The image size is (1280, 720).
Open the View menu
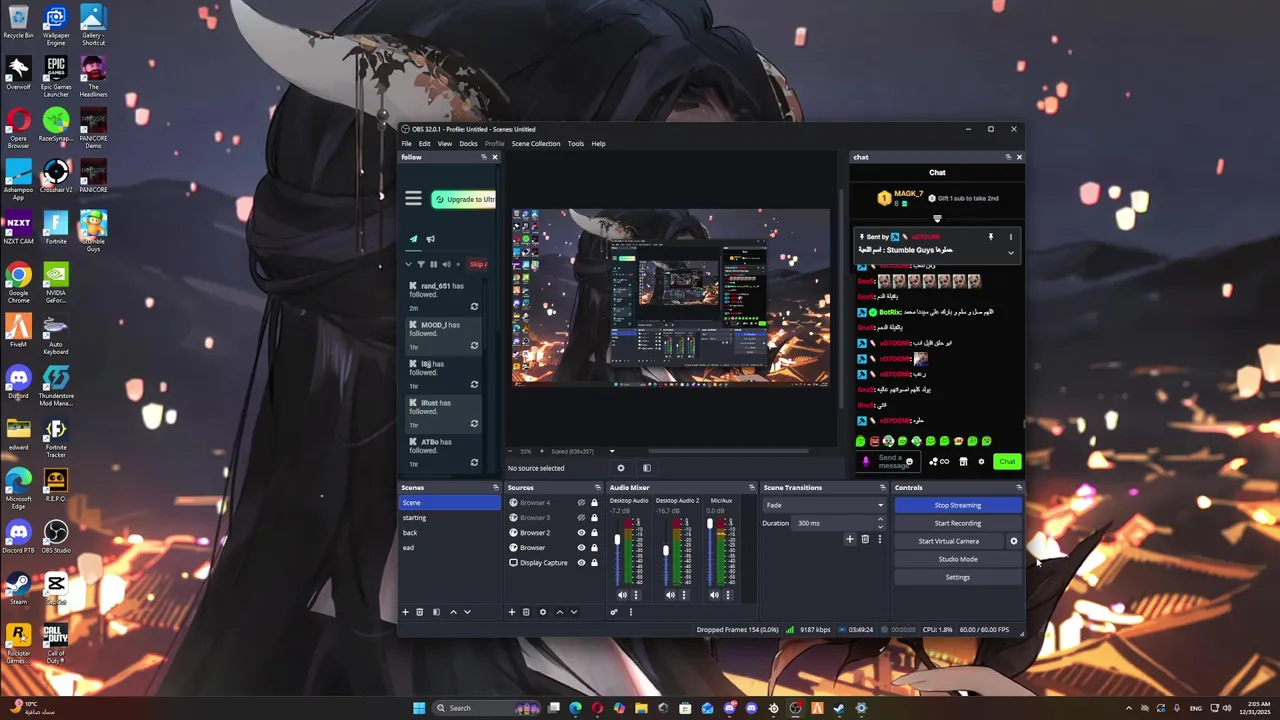pyautogui.click(x=444, y=144)
